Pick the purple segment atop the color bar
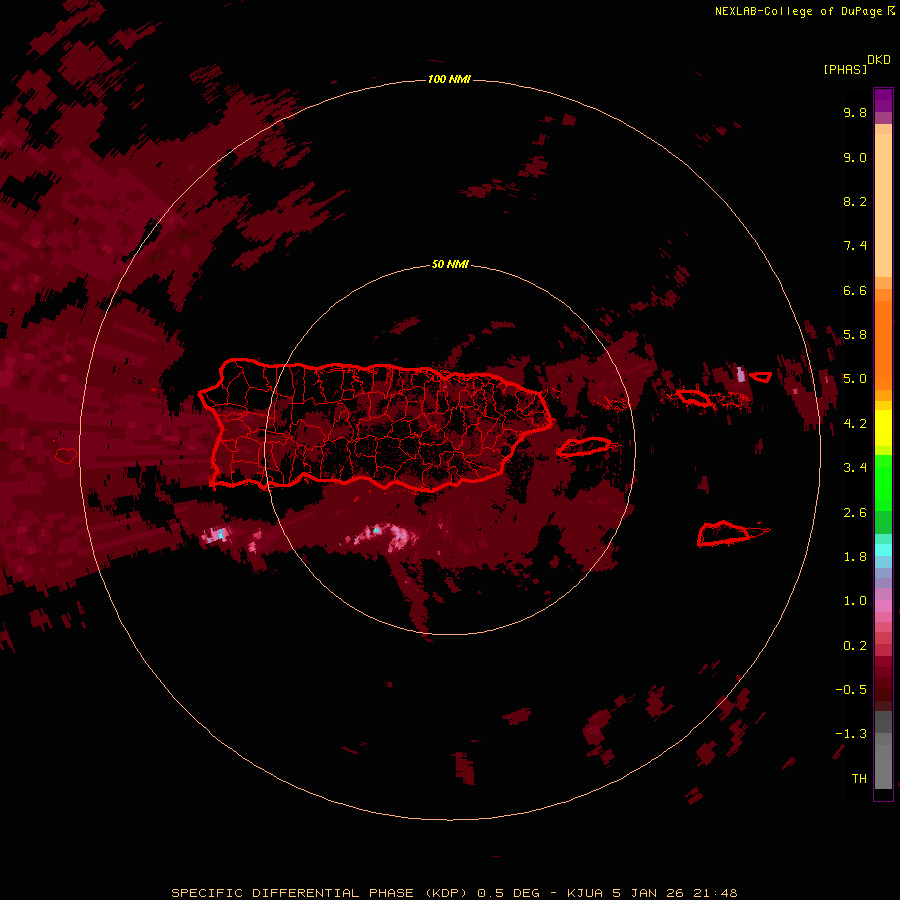The width and height of the screenshot is (900, 900). 883,100
